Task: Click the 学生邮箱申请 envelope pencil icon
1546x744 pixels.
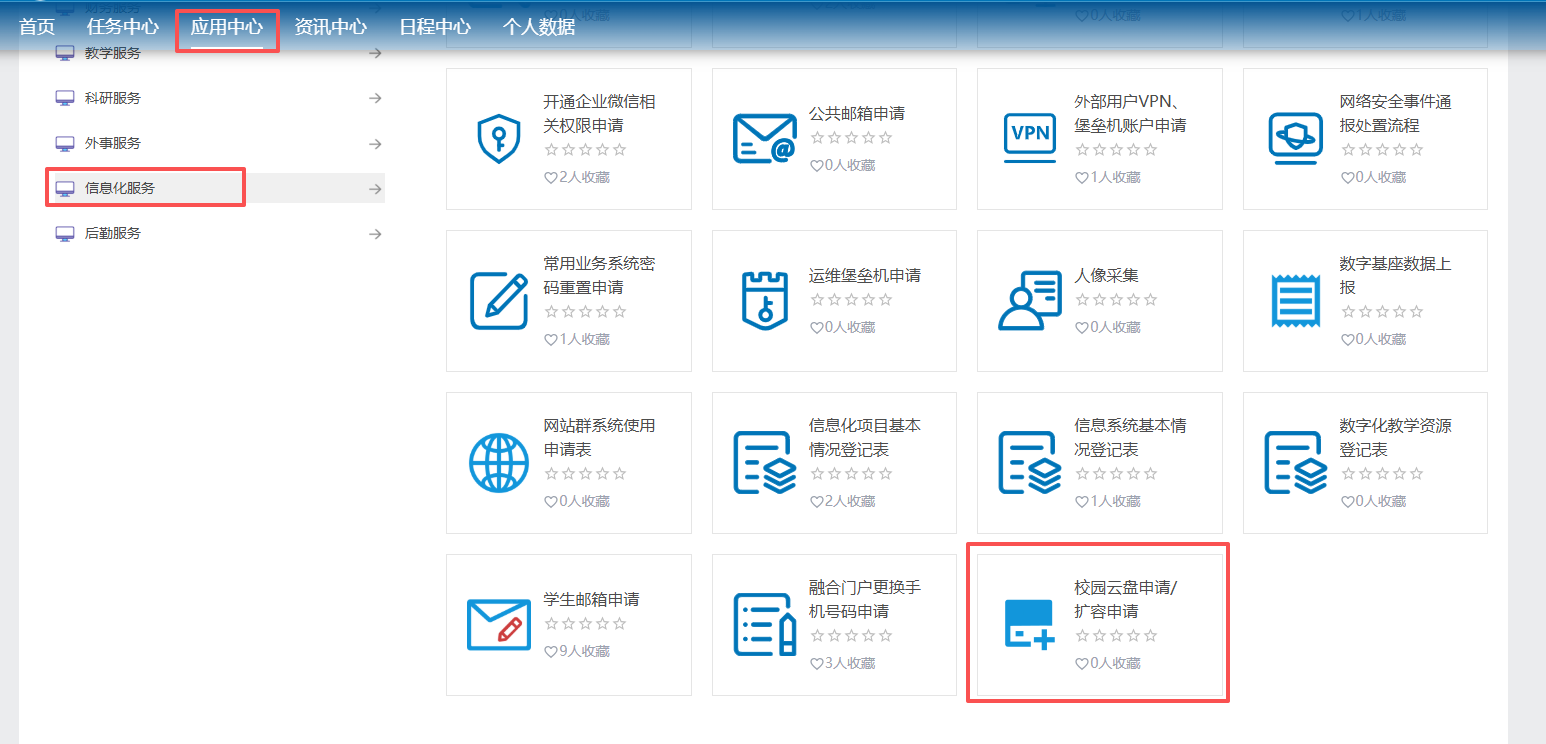Action: click(498, 624)
